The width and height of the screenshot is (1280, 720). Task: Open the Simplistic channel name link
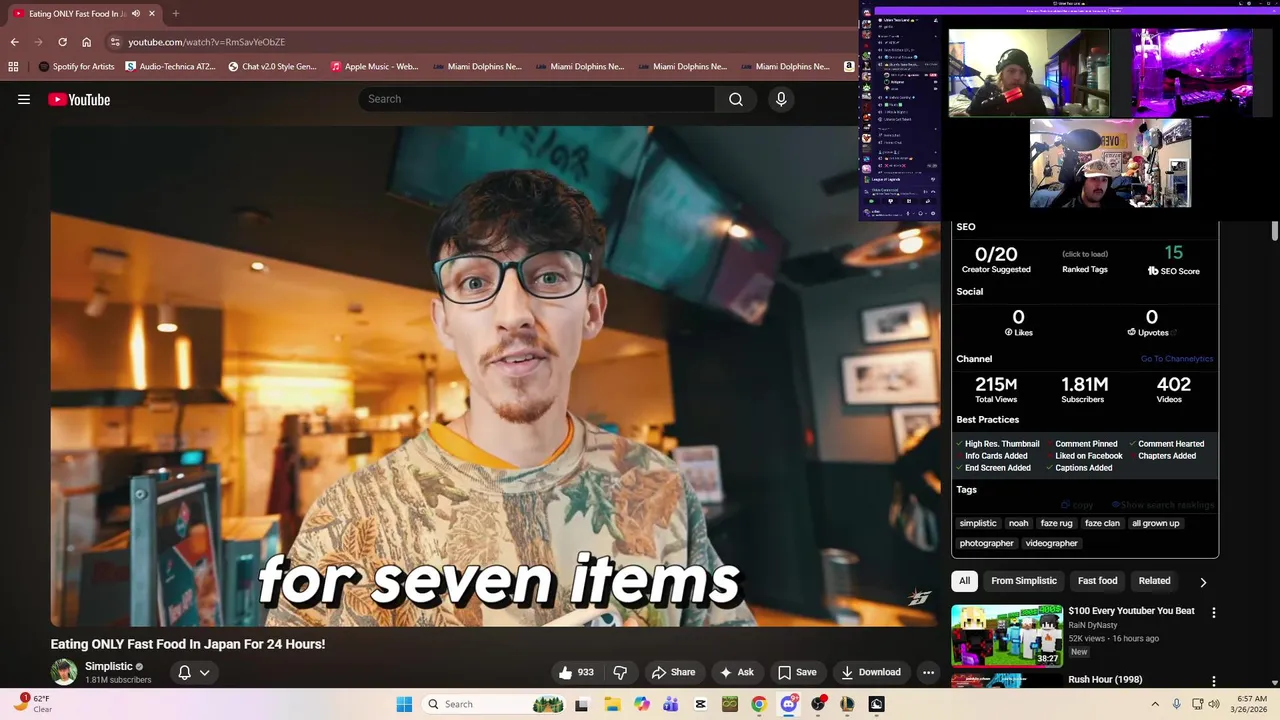click(108, 666)
